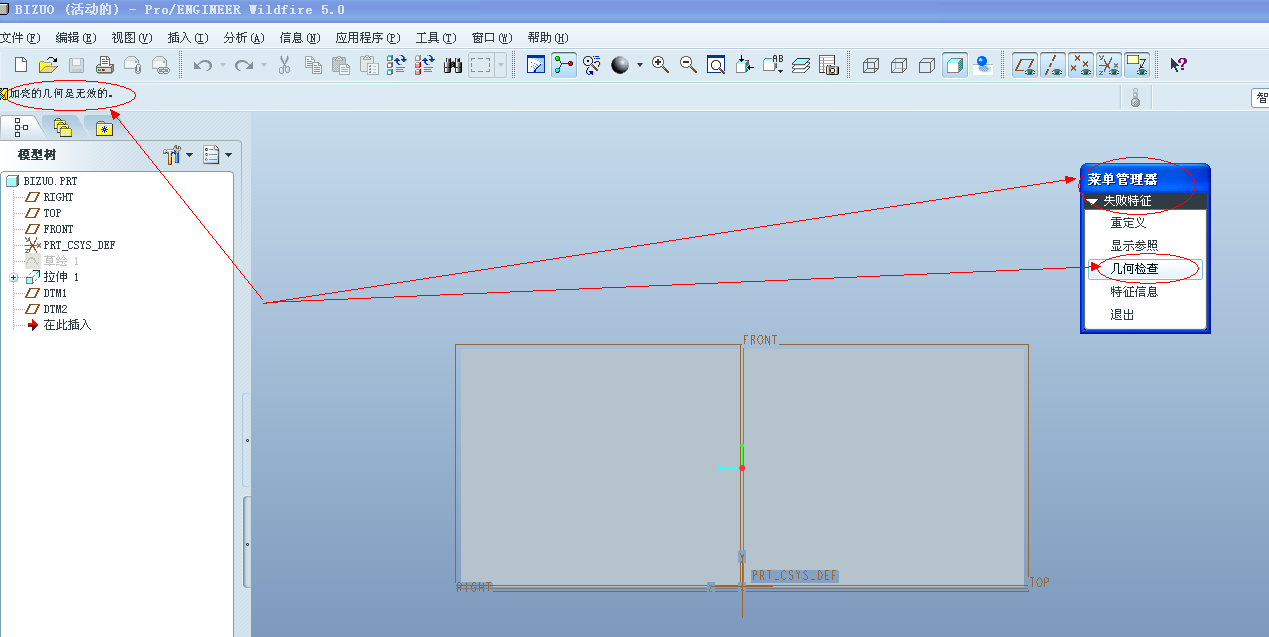Screen dimensions: 1269x637
Task: Cut selection with the scissors icon
Action: click(x=284, y=65)
